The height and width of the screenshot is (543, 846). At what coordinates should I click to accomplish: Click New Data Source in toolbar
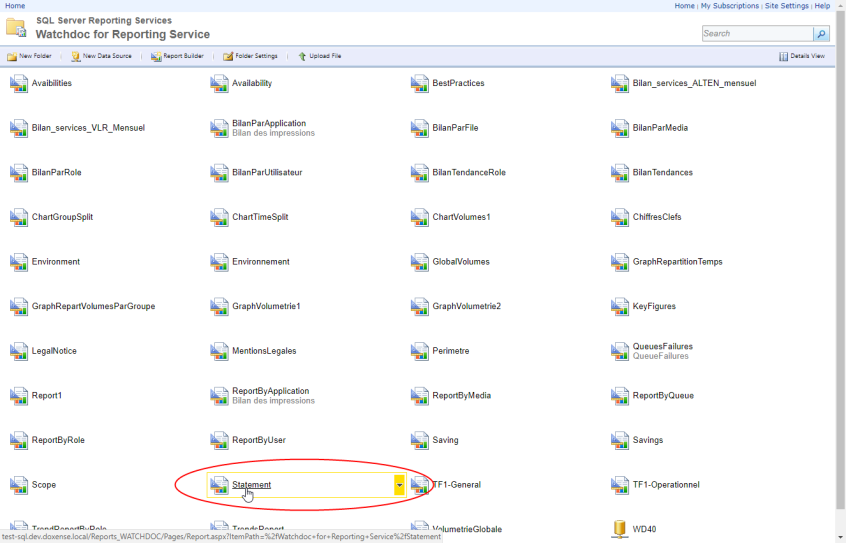point(101,56)
